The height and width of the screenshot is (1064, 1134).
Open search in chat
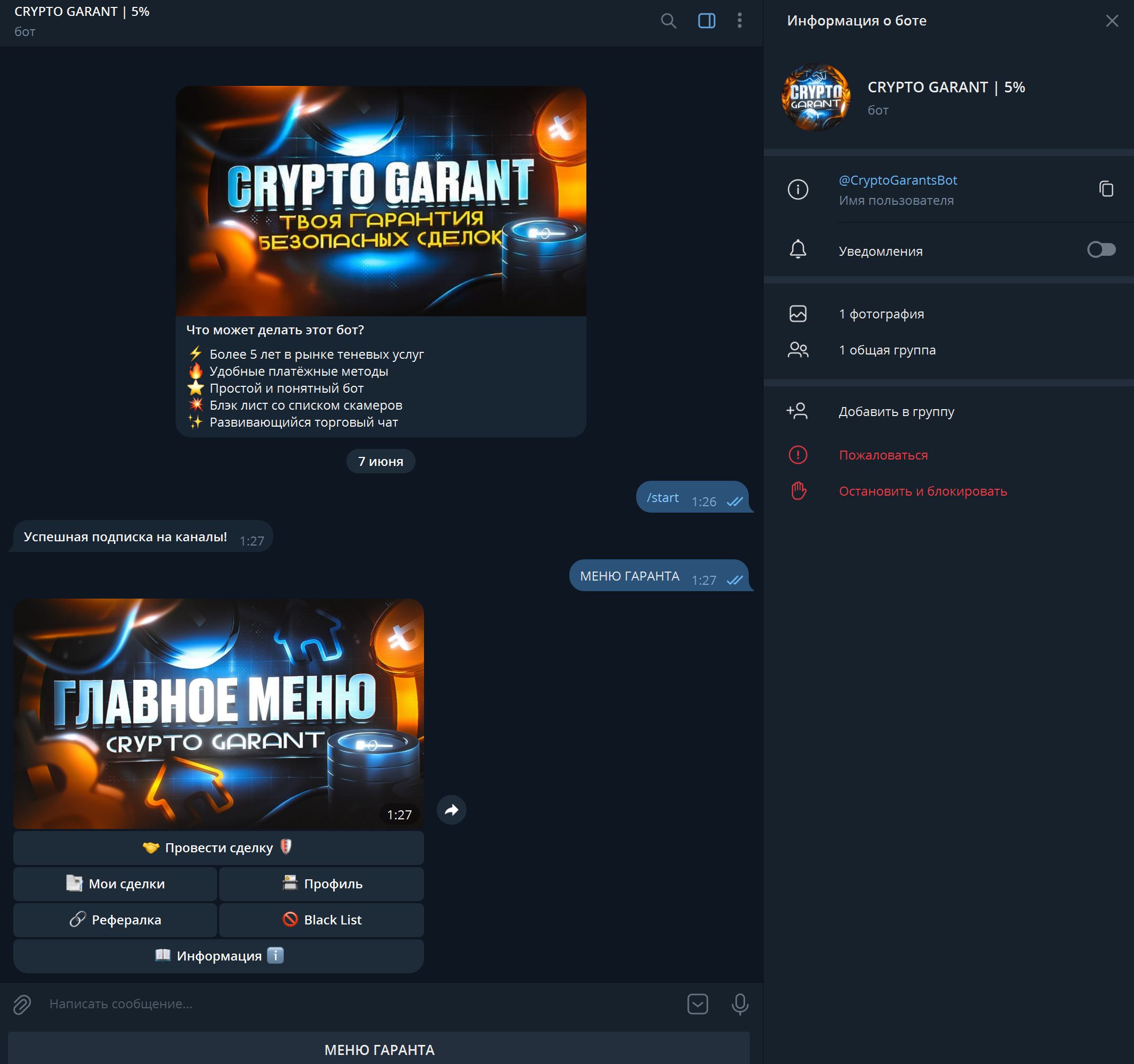pos(668,21)
